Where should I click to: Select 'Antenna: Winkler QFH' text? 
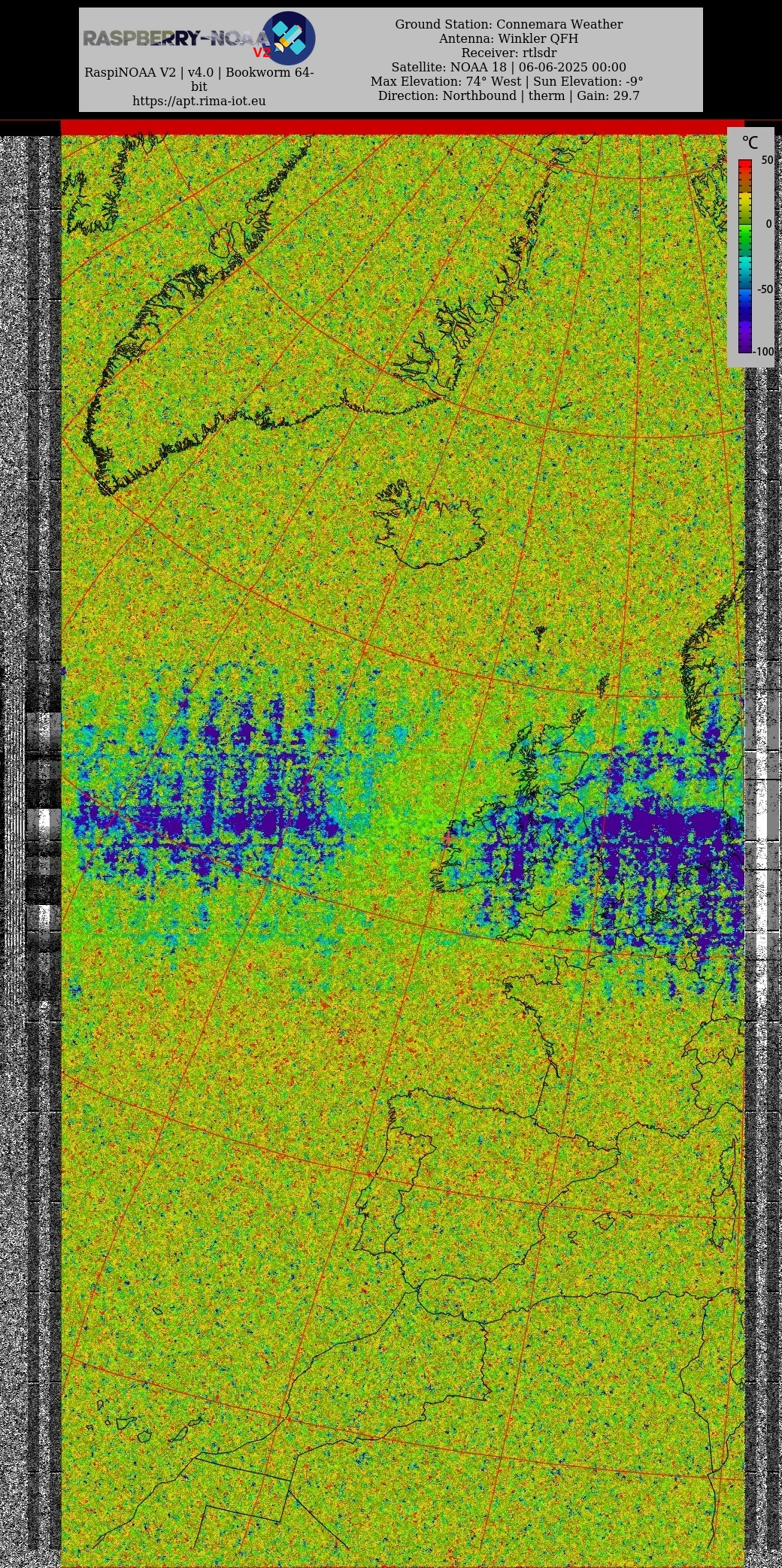click(x=509, y=38)
